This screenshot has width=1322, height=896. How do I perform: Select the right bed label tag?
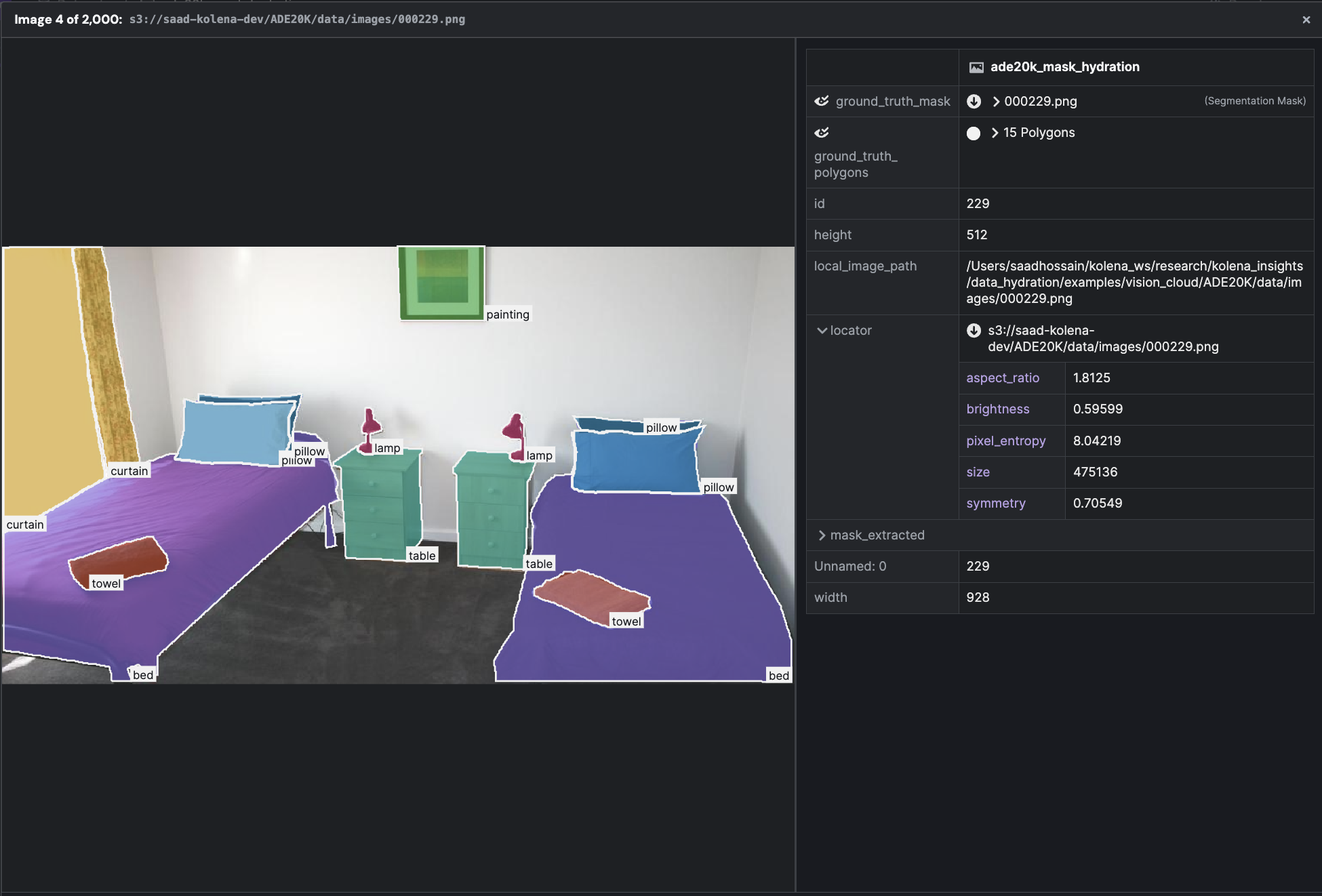point(778,676)
